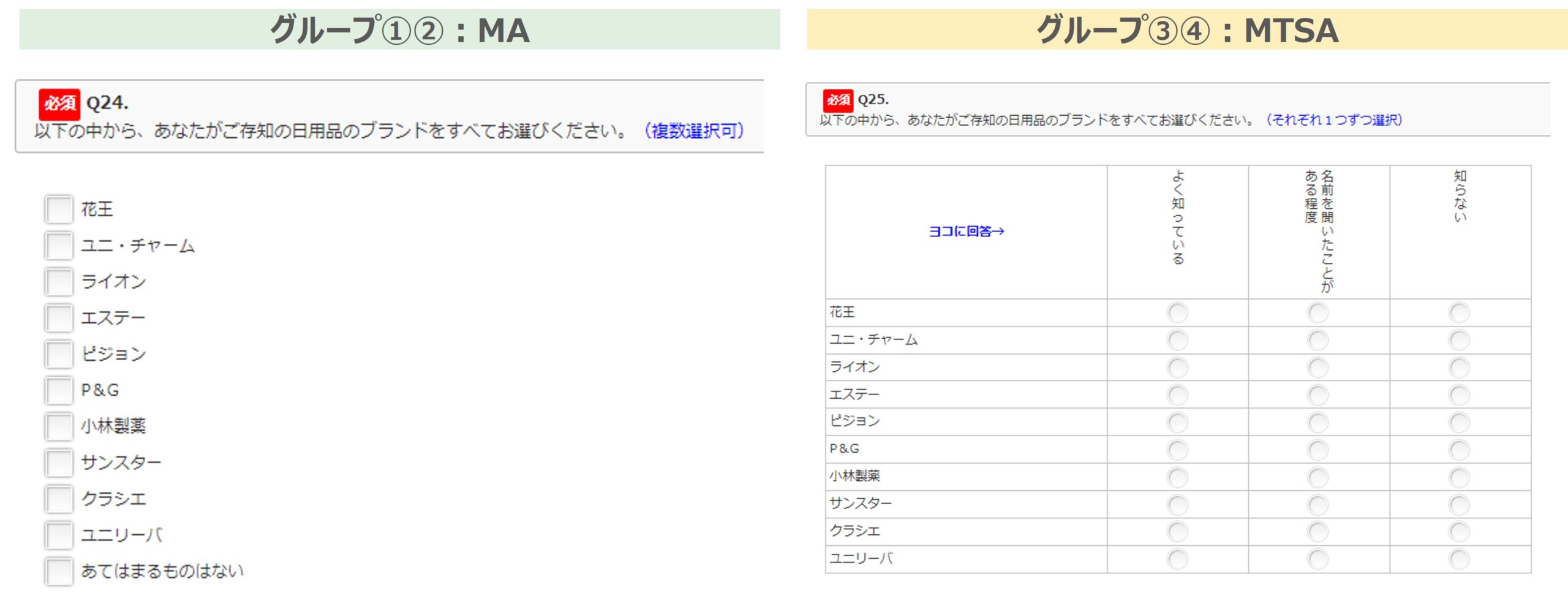
Task: Select よく知っている radio for 花王 row
Action: click(1177, 312)
